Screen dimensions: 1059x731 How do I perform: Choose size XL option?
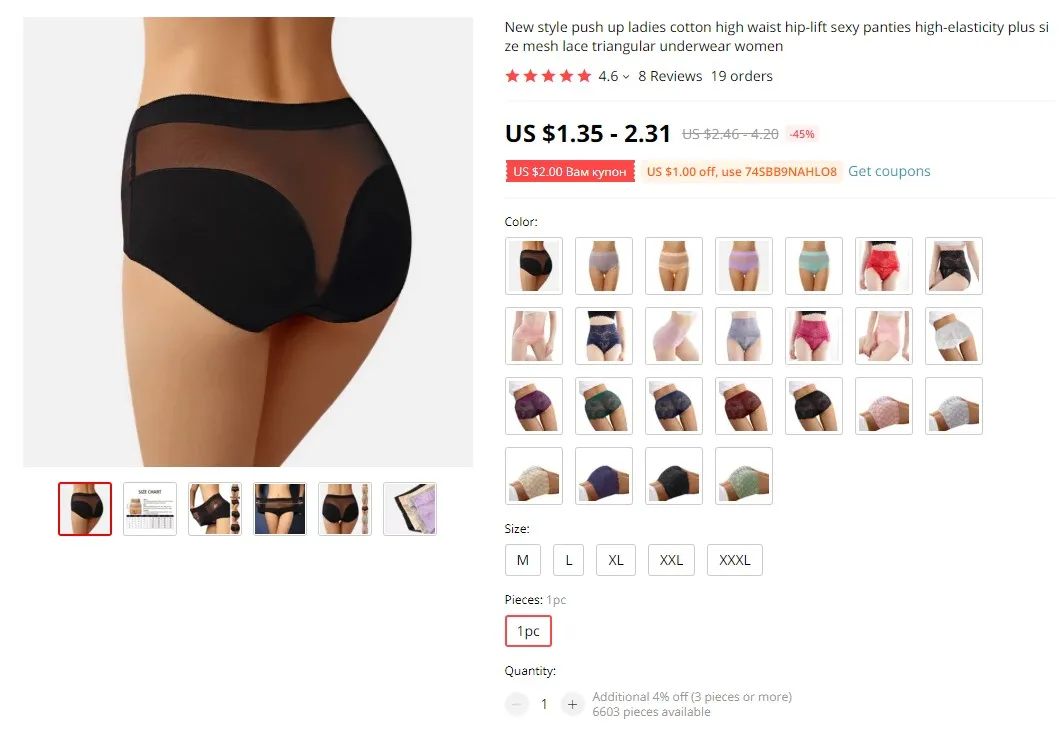(x=616, y=560)
